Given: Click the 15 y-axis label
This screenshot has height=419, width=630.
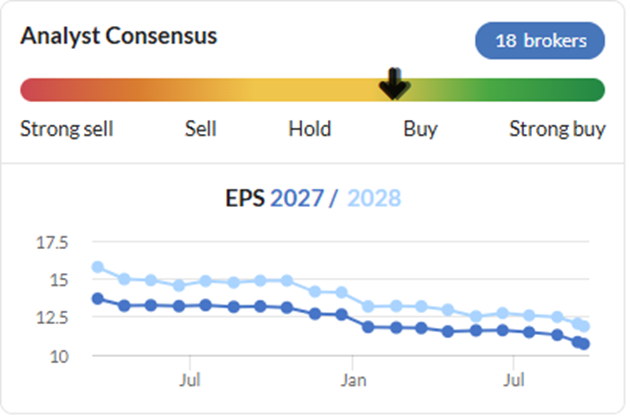Looking at the screenshot, I should (x=59, y=280).
